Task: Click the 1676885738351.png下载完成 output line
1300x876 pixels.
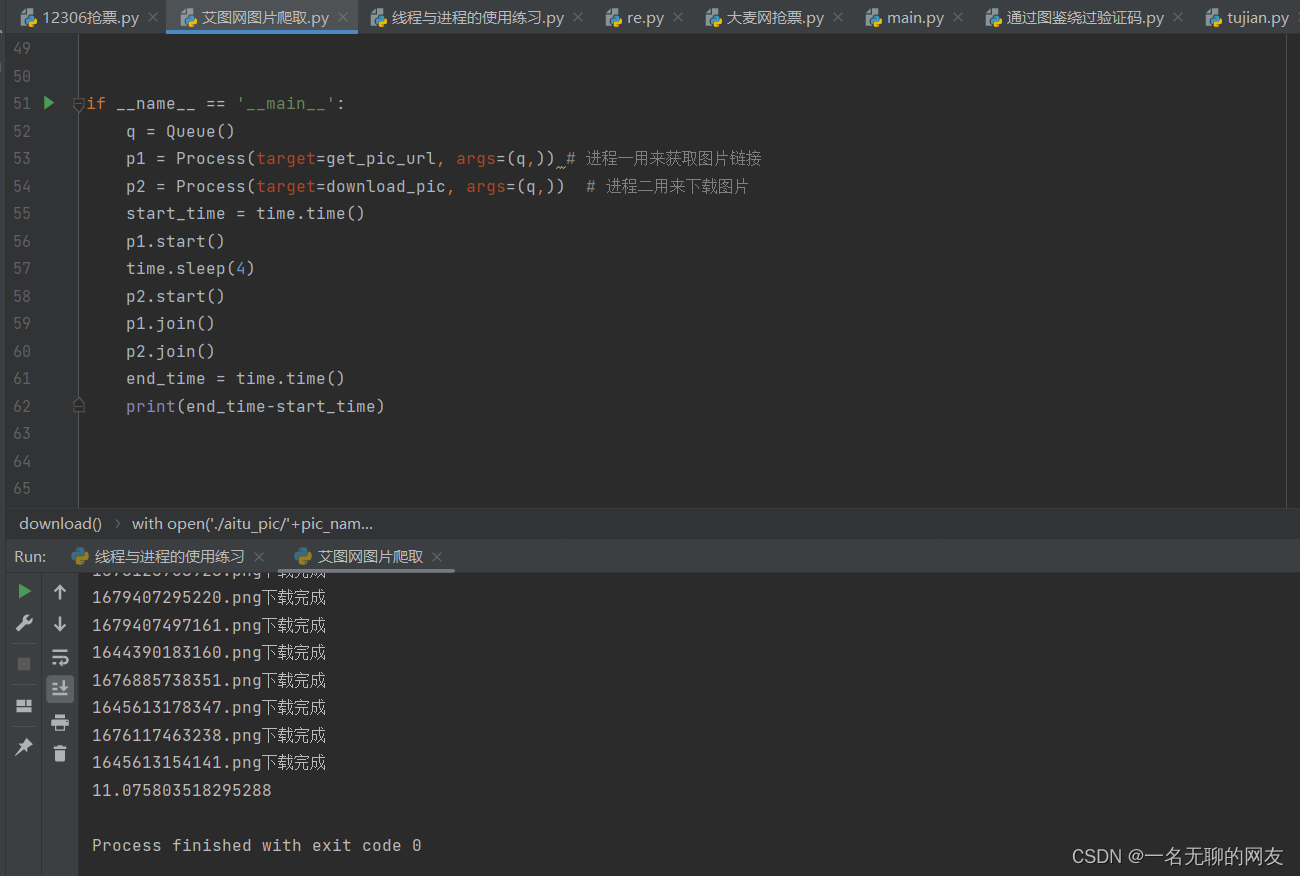Action: [209, 681]
